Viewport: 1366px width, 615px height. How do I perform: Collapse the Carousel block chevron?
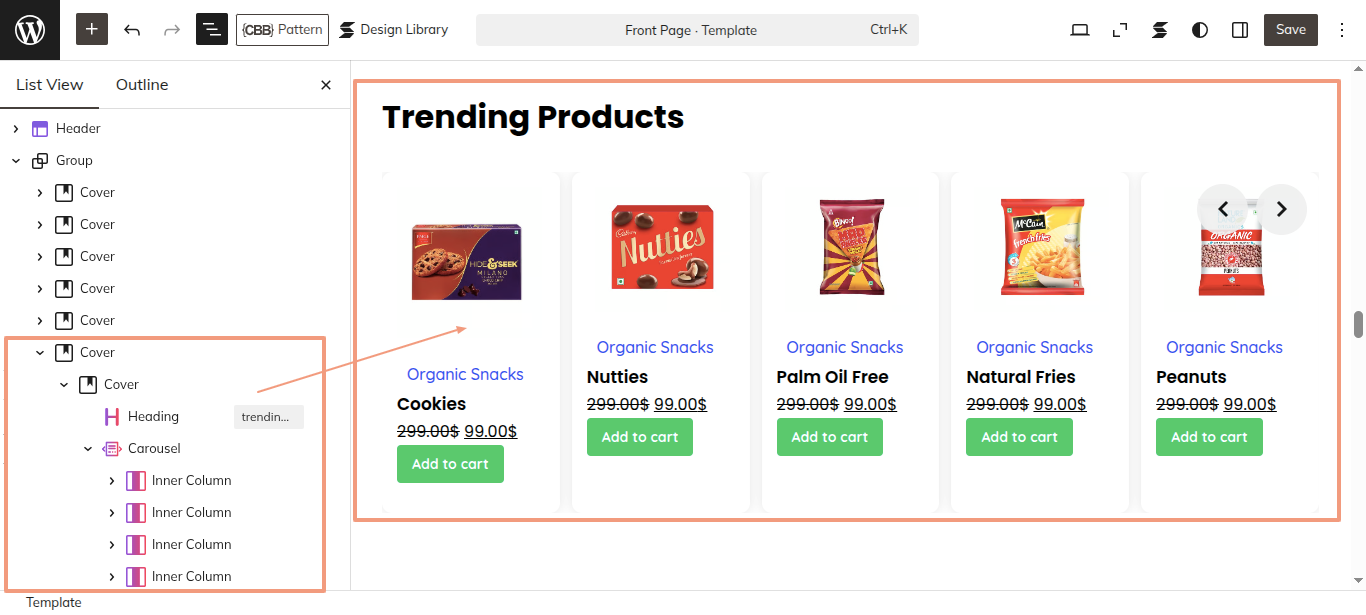click(x=88, y=448)
